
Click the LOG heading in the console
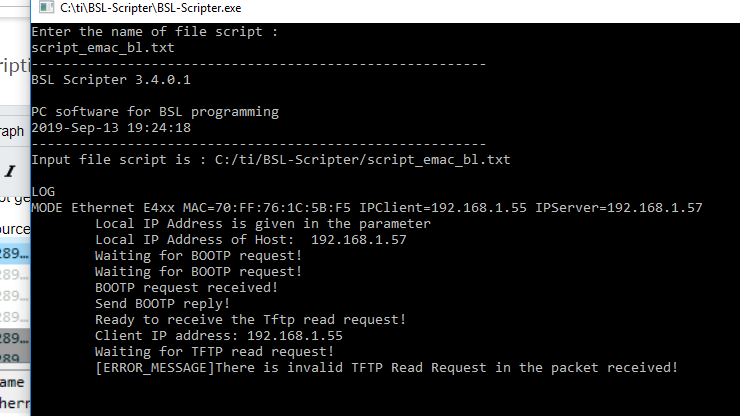(43, 191)
